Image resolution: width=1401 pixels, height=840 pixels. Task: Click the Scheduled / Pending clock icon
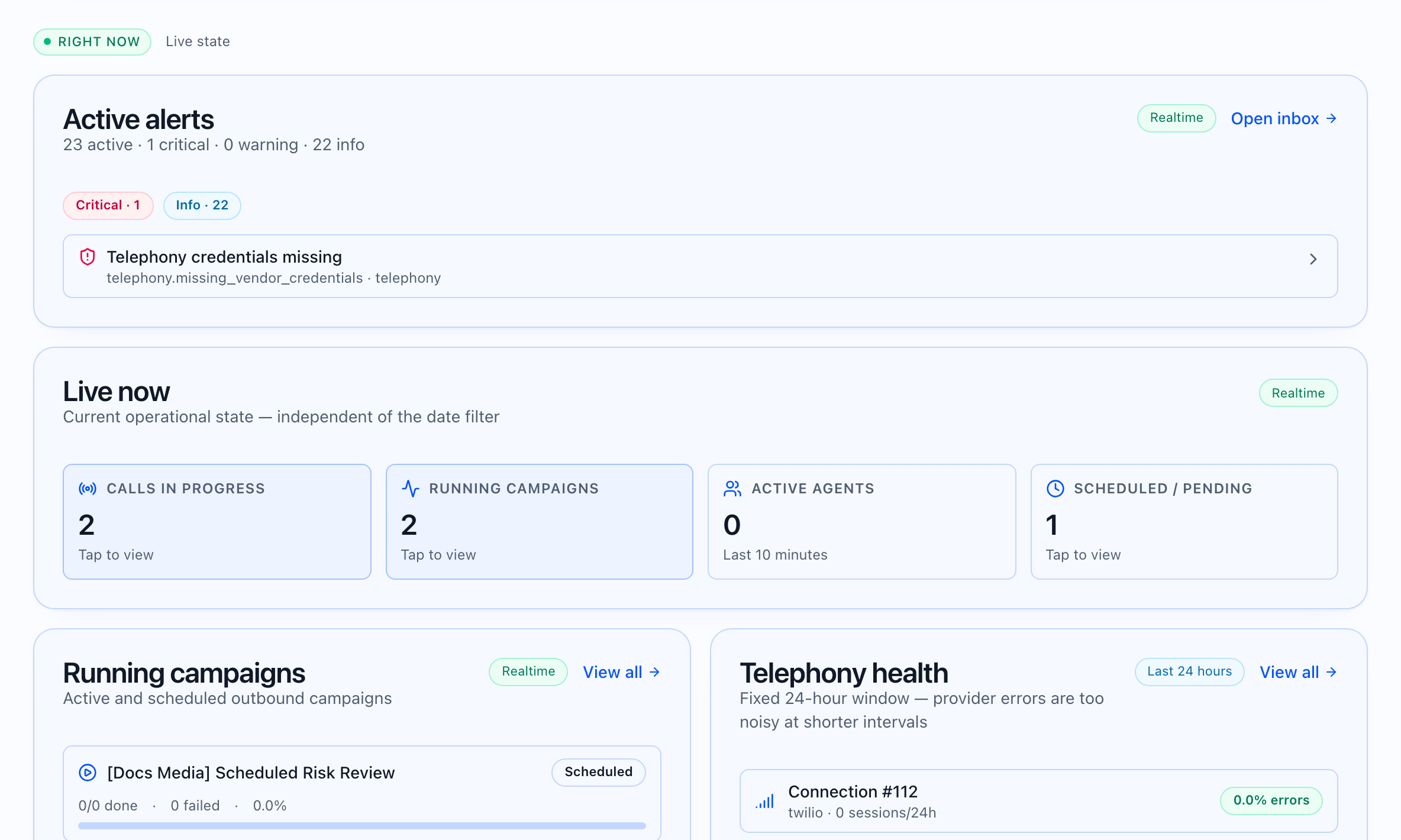[x=1055, y=489]
